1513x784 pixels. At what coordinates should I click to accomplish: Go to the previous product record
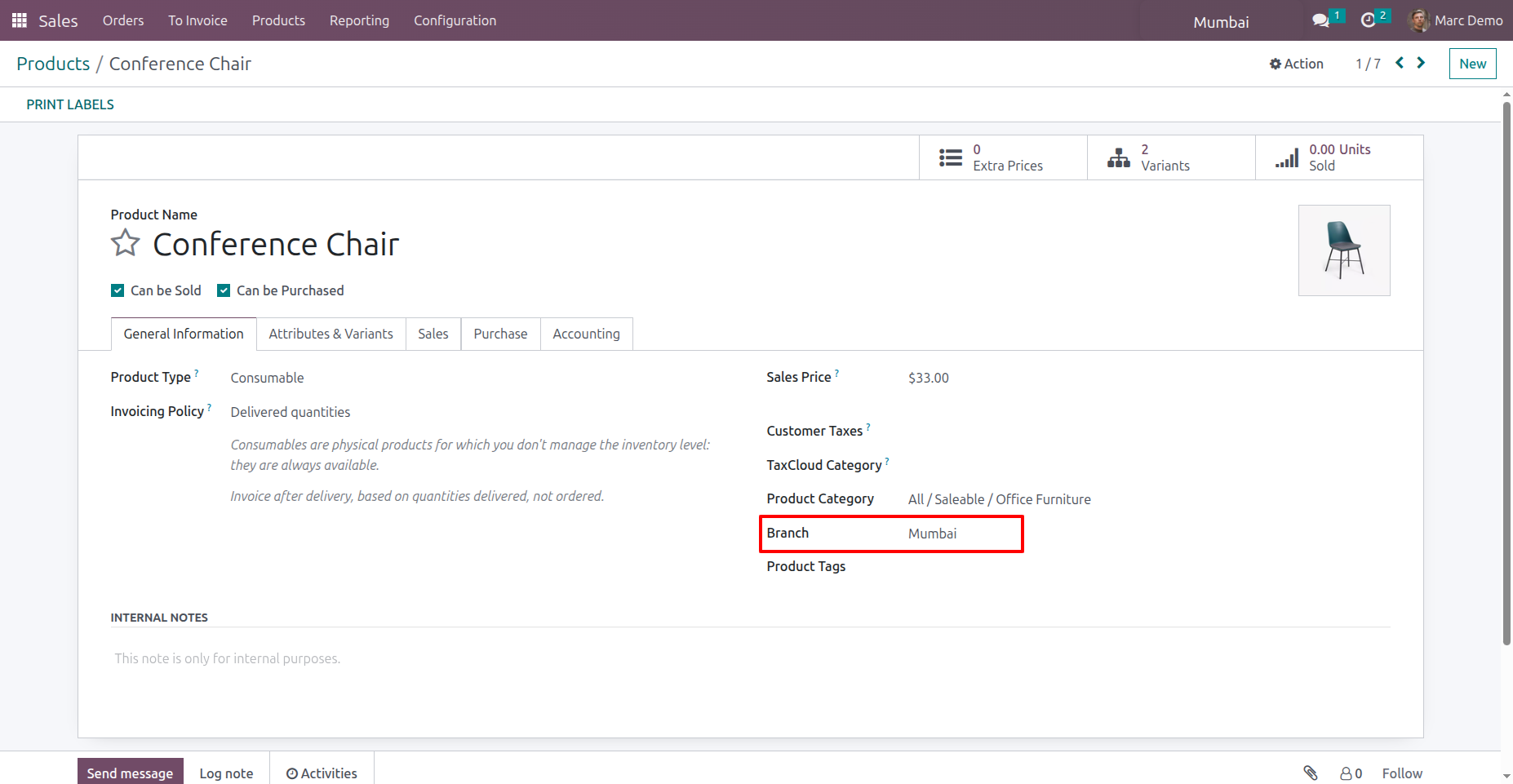coord(1400,63)
